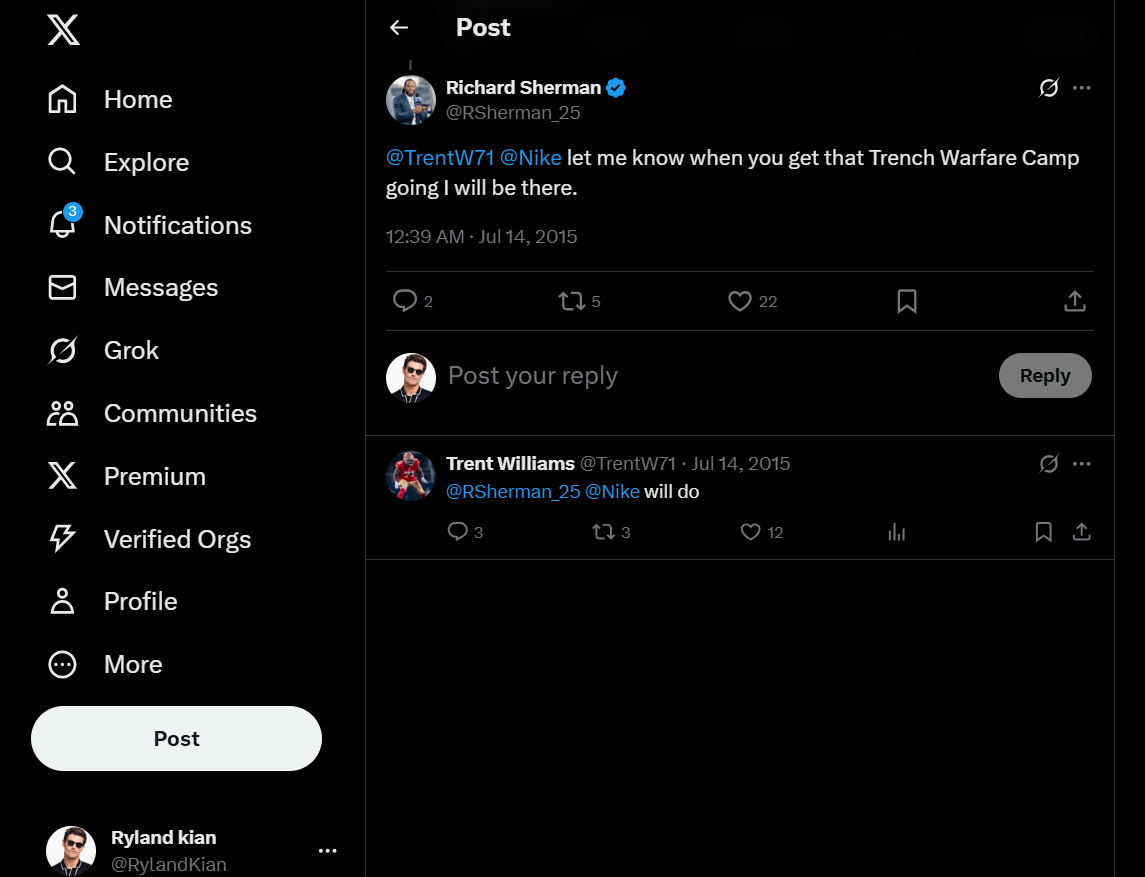This screenshot has width=1145, height=877.
Task: Click the gray Reply button
Action: (1044, 376)
